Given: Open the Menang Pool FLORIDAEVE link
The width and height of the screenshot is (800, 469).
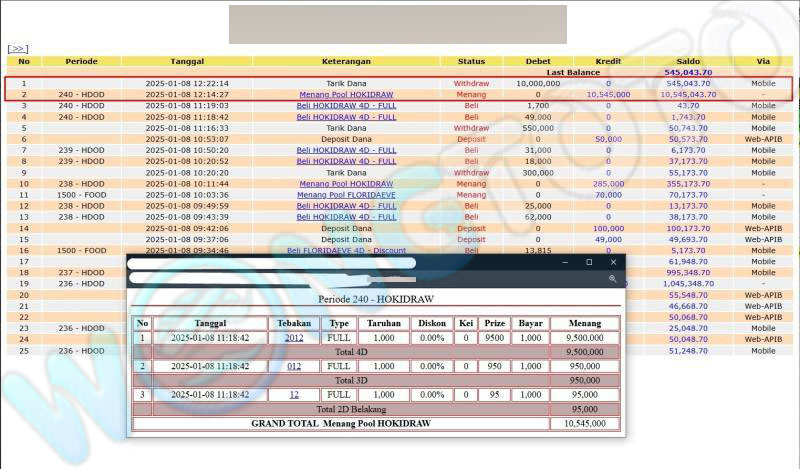Looking at the screenshot, I should tap(346, 195).
